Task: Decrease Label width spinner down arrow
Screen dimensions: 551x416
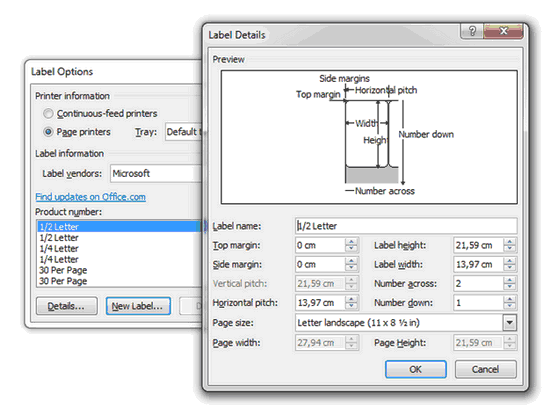Action: [509, 268]
